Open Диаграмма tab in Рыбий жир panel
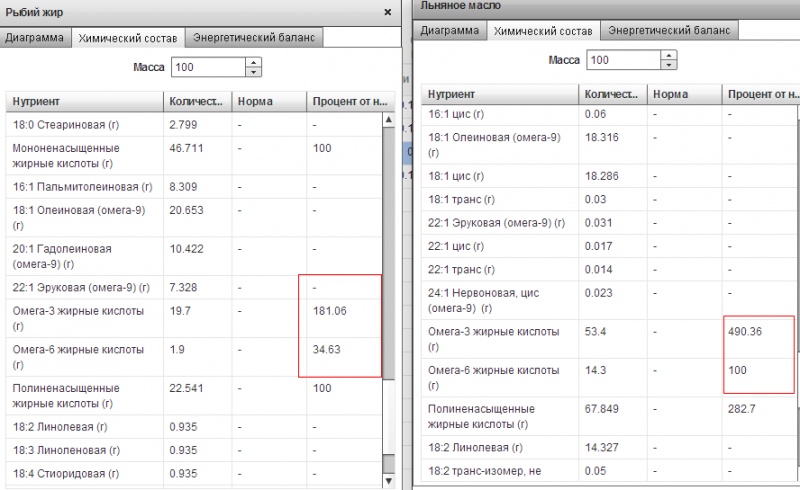Image resolution: width=800 pixels, height=490 pixels. (x=35, y=38)
